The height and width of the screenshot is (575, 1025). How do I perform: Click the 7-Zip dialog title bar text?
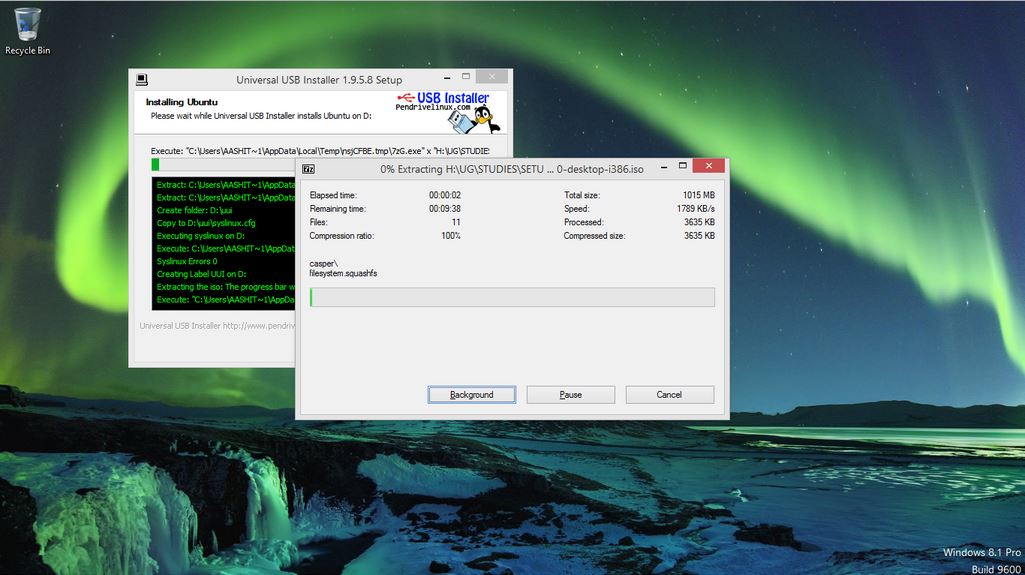click(x=512, y=169)
